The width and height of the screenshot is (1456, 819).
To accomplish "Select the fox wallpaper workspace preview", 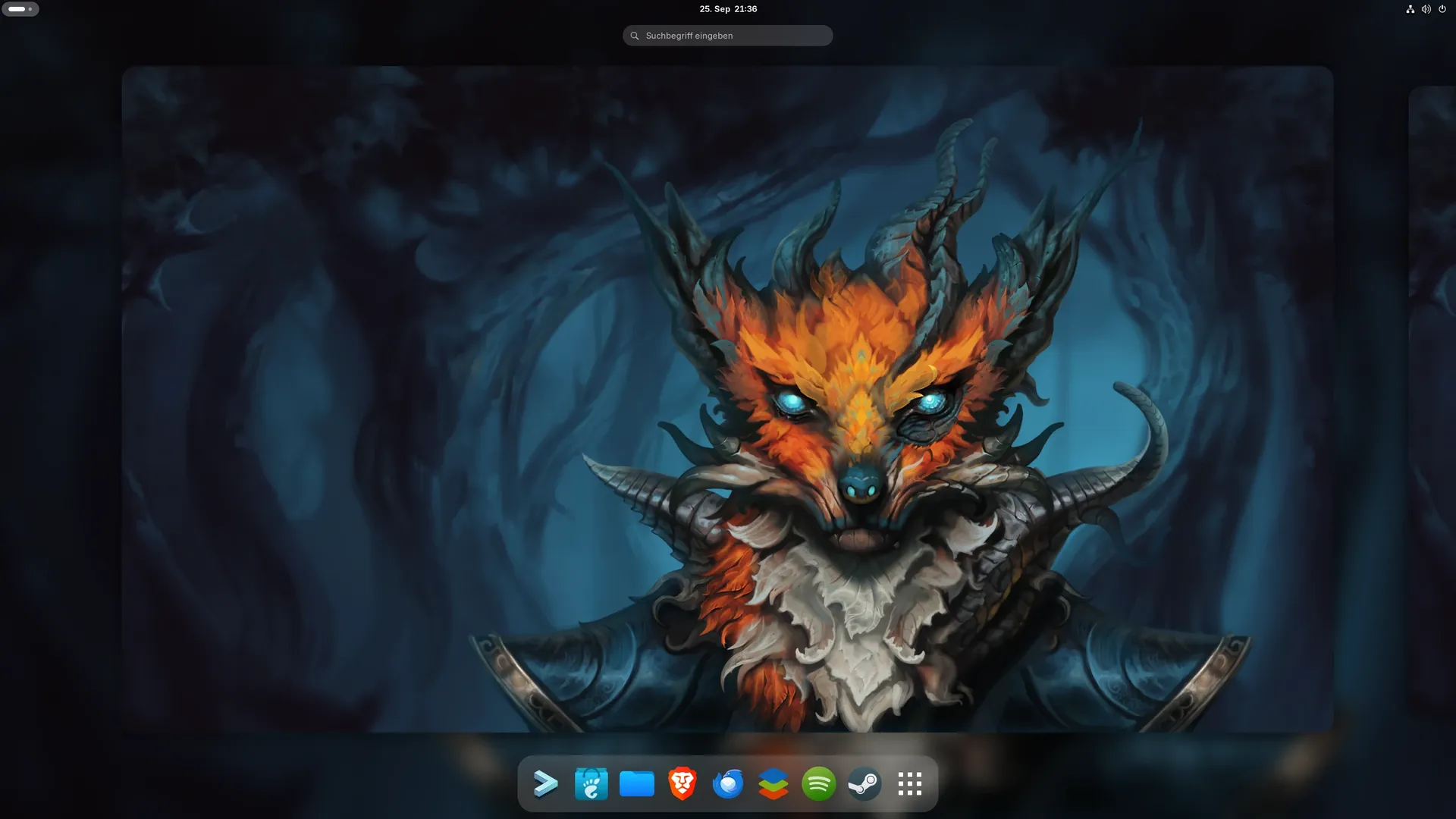I will point(727,398).
